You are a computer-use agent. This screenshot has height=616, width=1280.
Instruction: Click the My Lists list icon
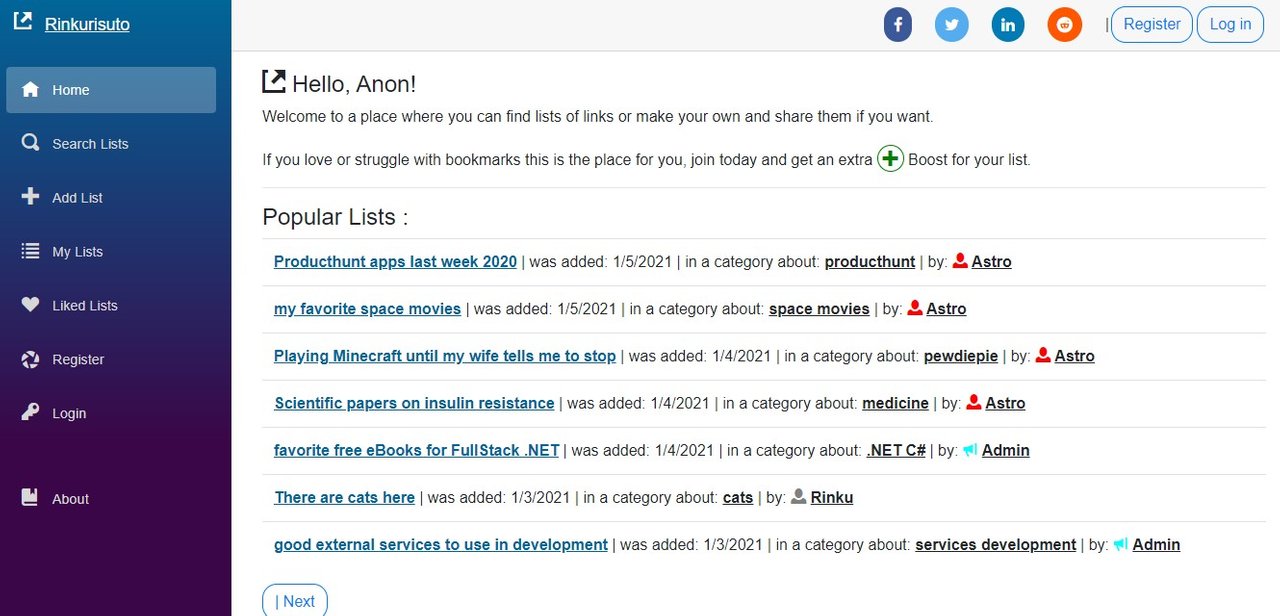tap(31, 251)
